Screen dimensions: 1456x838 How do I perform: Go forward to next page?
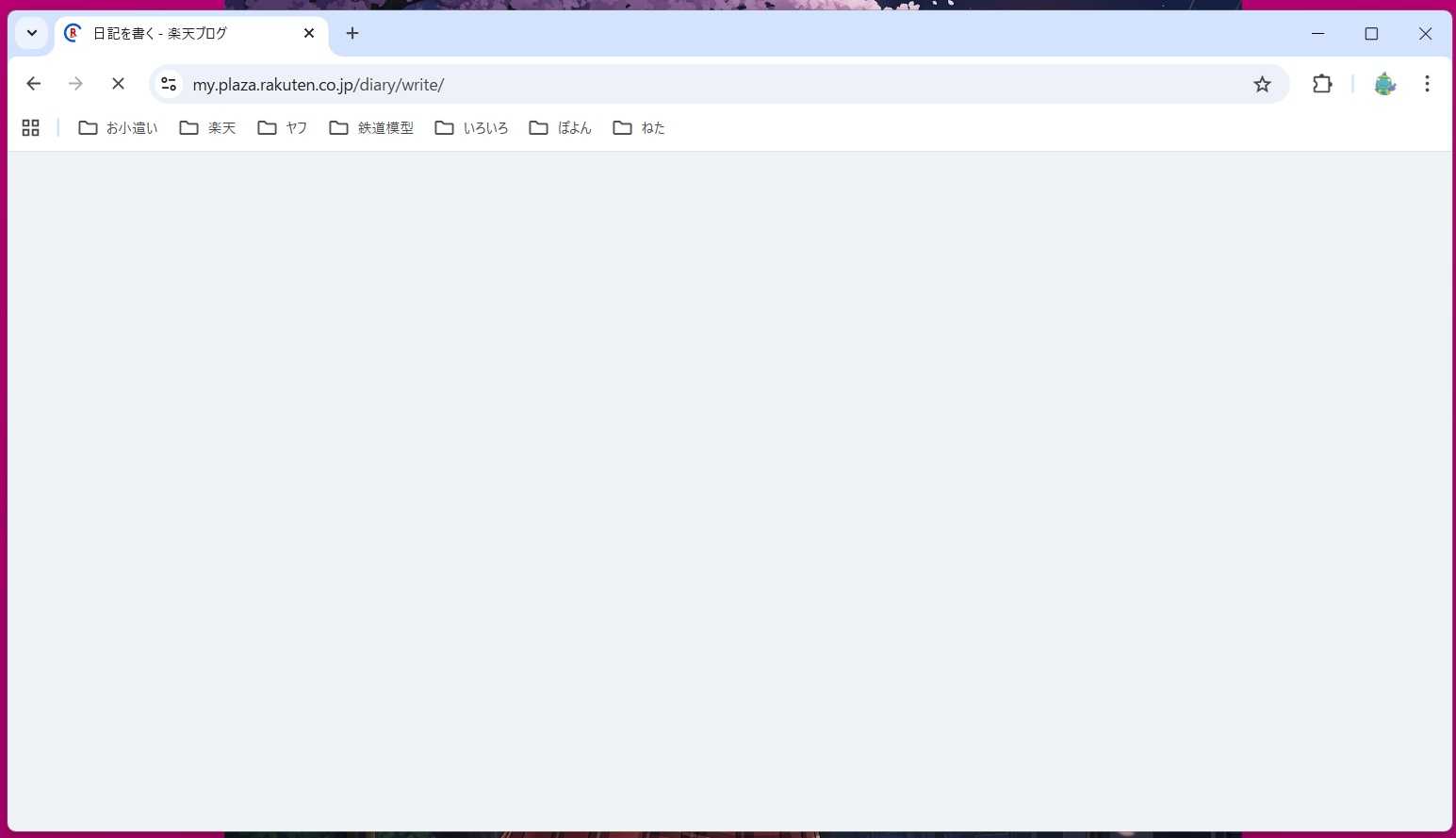point(75,84)
